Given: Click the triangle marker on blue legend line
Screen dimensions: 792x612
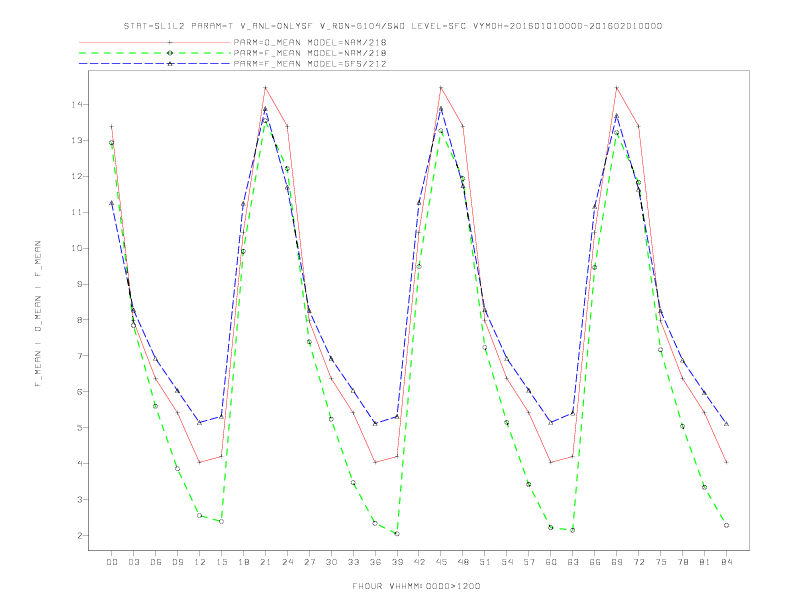Looking at the screenshot, I should pyautogui.click(x=170, y=64).
